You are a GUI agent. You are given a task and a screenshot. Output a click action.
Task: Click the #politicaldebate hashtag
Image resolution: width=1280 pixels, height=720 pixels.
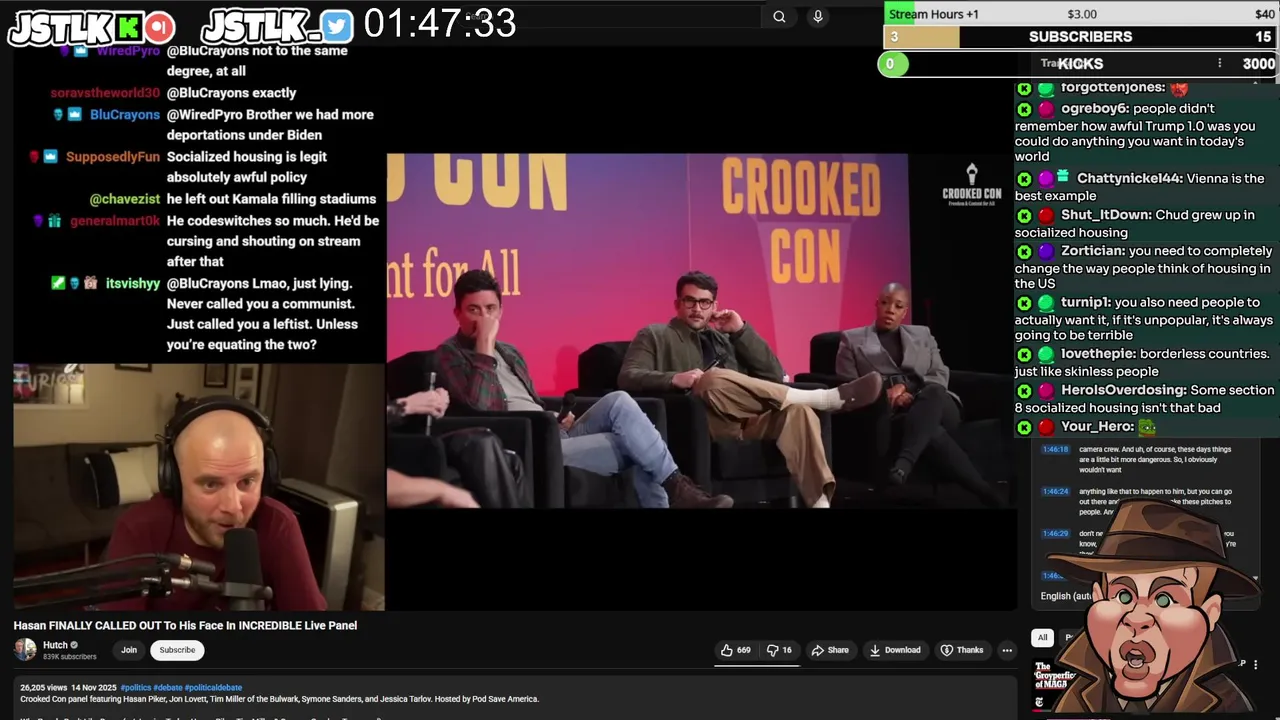pyautogui.click(x=213, y=688)
